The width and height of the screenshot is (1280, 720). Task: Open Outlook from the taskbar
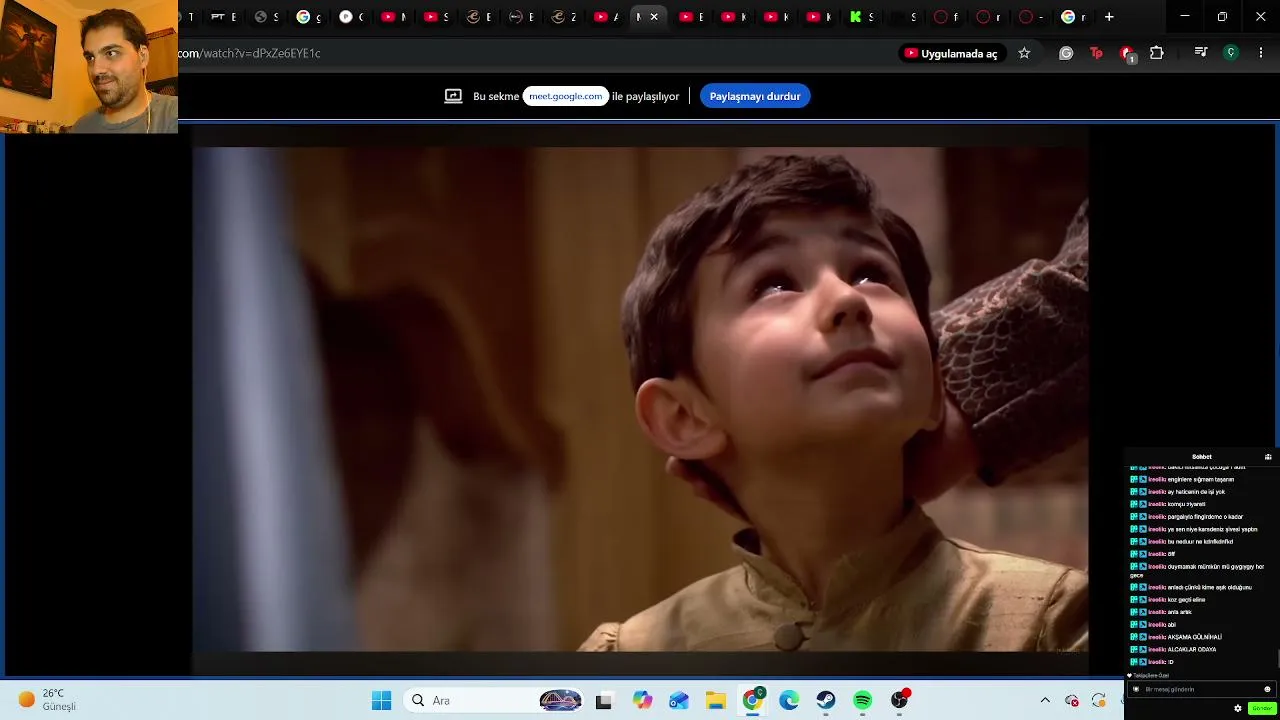tap(679, 701)
